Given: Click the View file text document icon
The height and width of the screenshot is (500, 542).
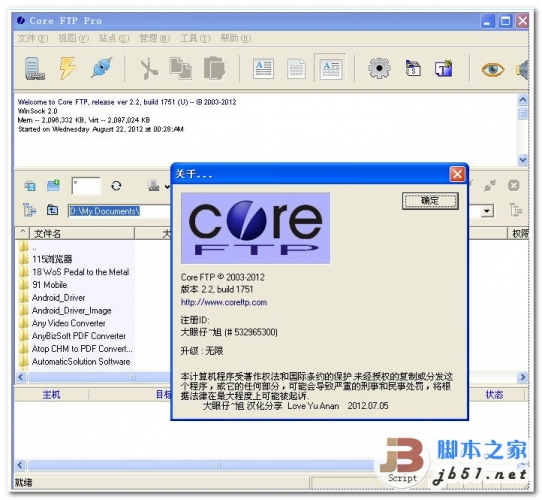Looking at the screenshot, I should (263, 68).
